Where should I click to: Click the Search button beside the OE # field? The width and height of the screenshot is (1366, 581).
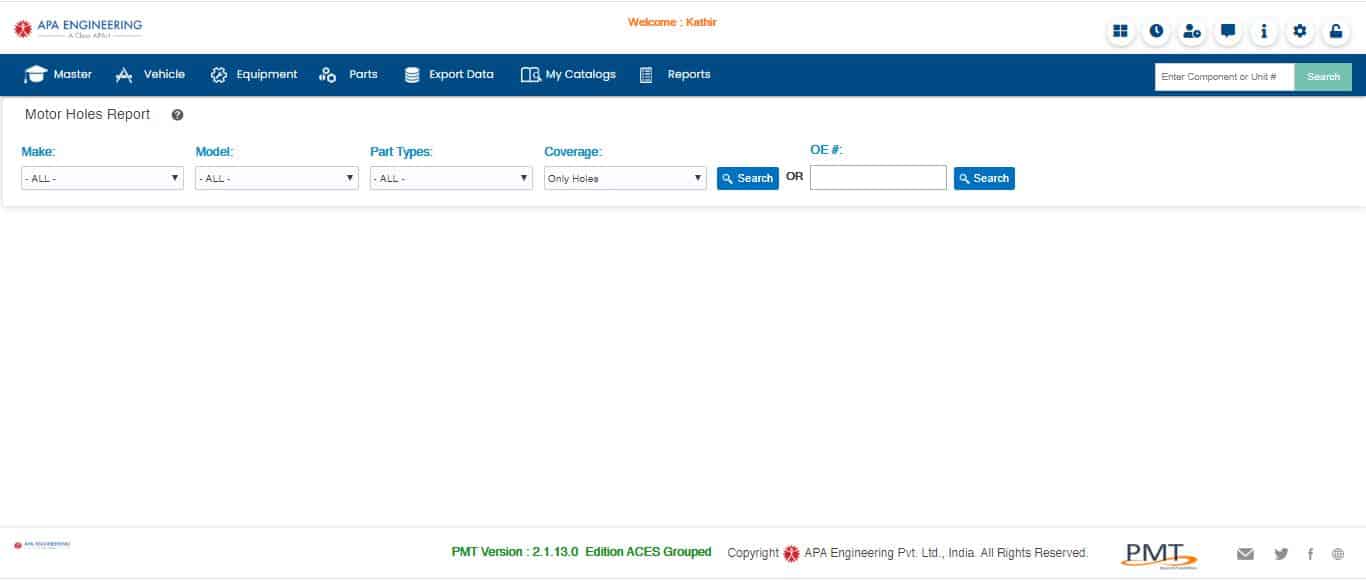[x=984, y=178]
